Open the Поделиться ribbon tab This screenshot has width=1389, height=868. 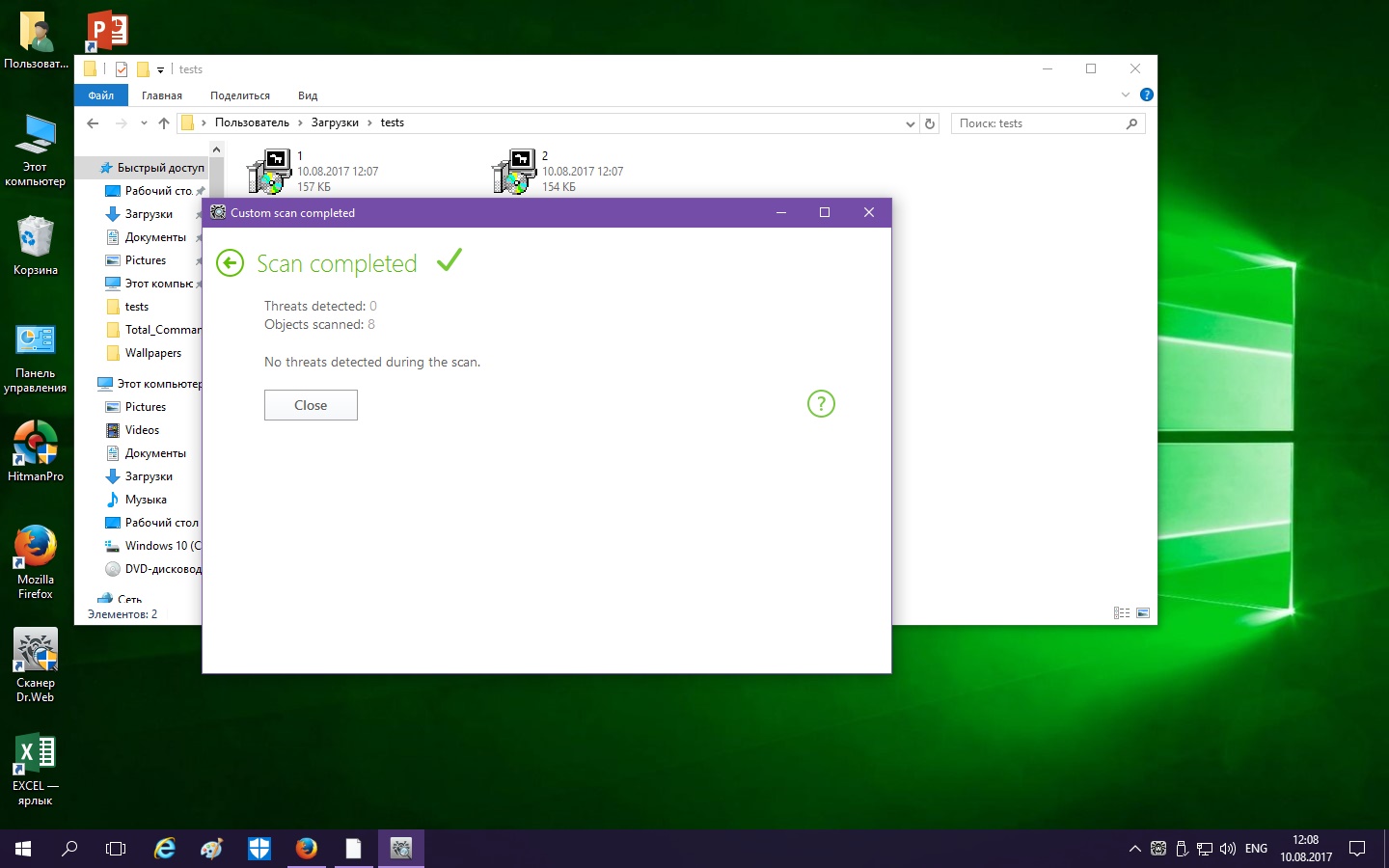coord(240,95)
